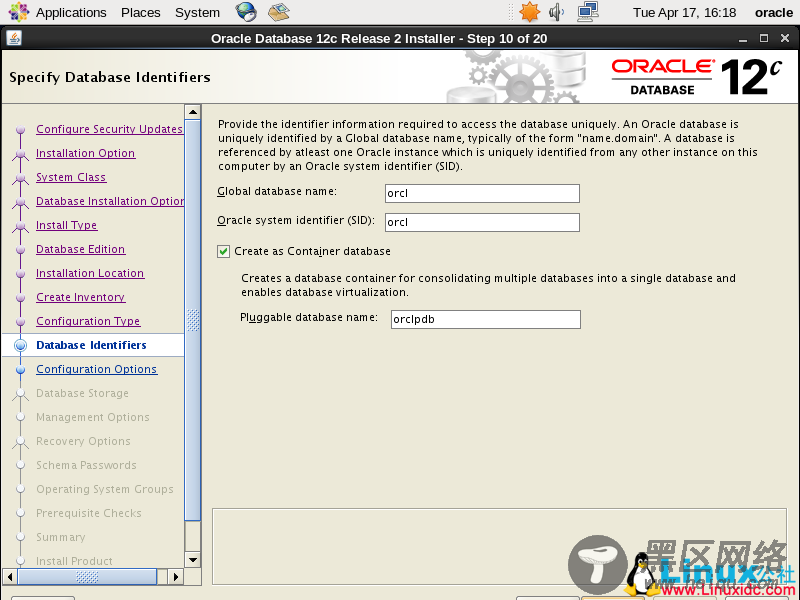Screen dimensions: 800x600
Task: Click the orange update notification starburst icon
Action: click(x=529, y=12)
